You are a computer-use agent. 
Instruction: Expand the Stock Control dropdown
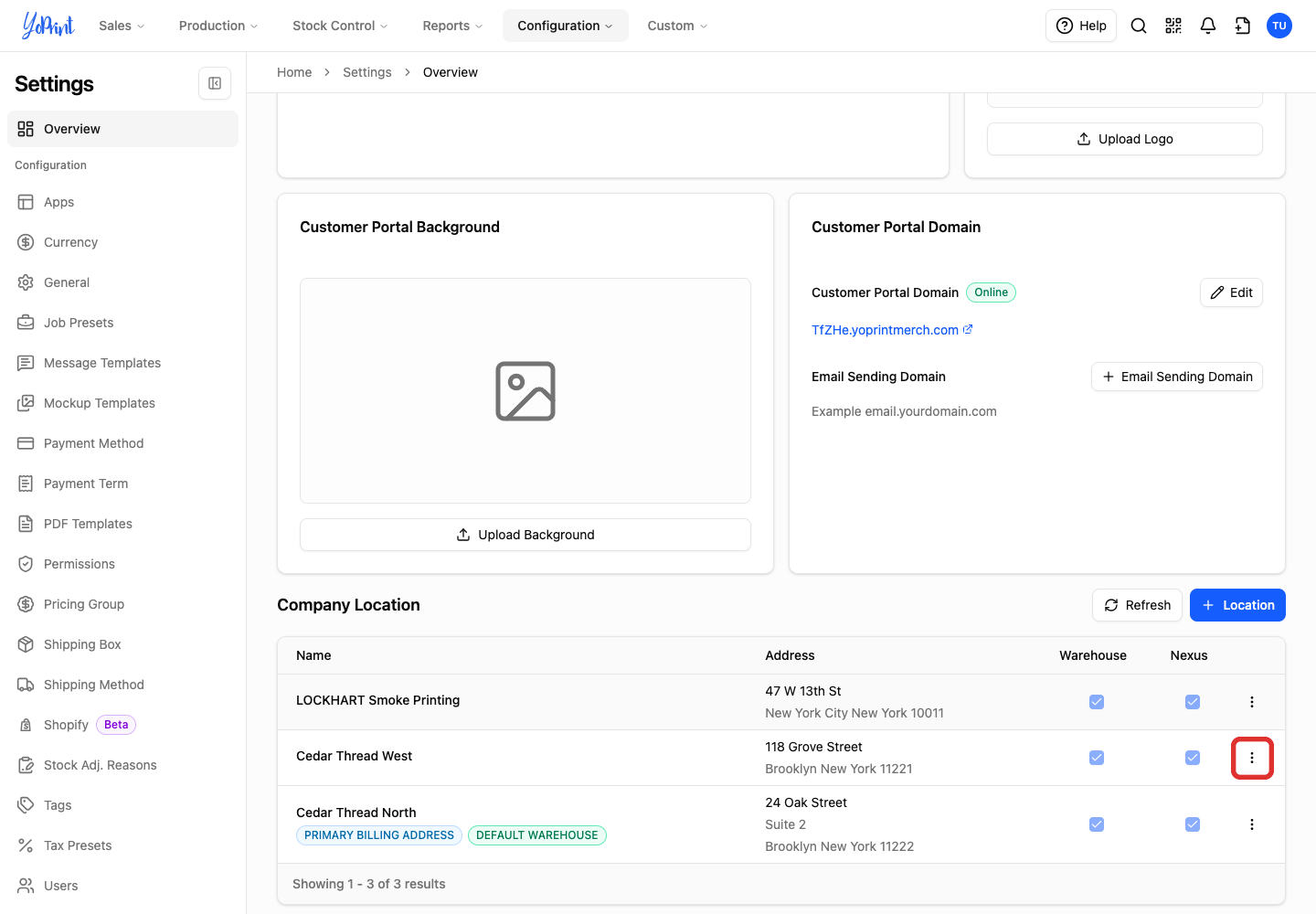[340, 26]
